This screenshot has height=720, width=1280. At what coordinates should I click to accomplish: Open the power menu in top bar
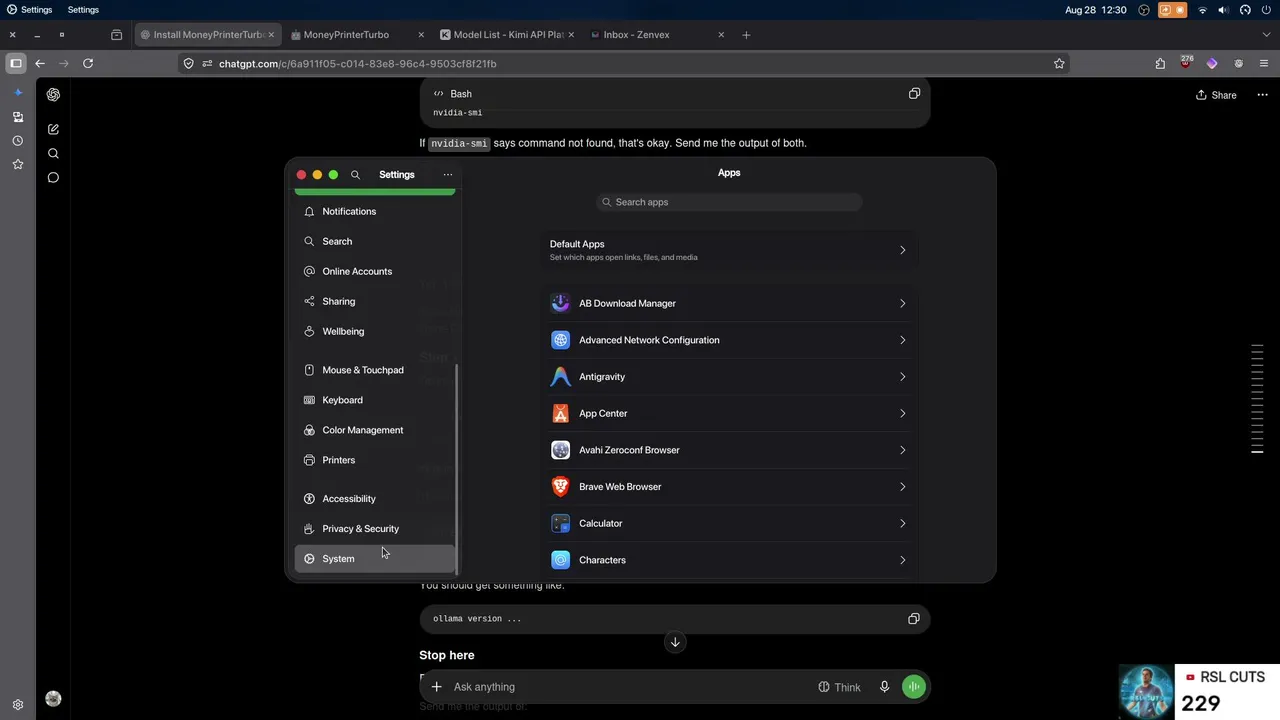click(x=1266, y=10)
